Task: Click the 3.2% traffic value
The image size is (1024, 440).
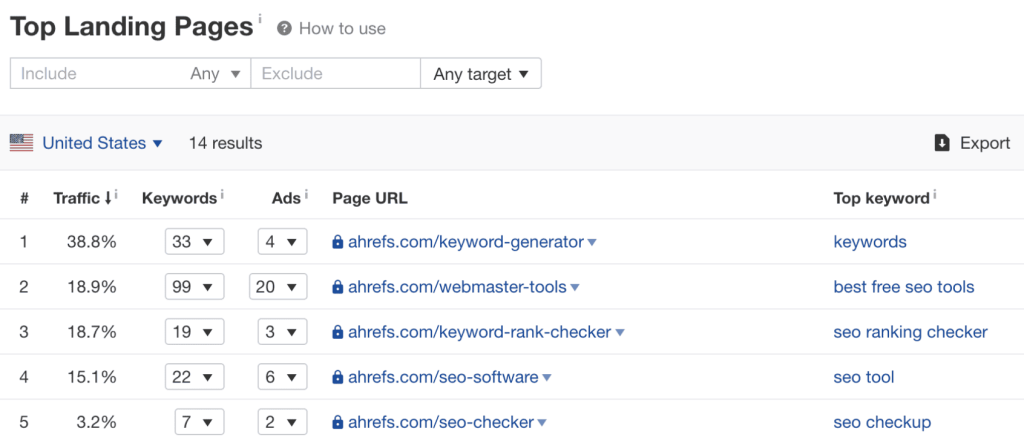Action: click(96, 422)
